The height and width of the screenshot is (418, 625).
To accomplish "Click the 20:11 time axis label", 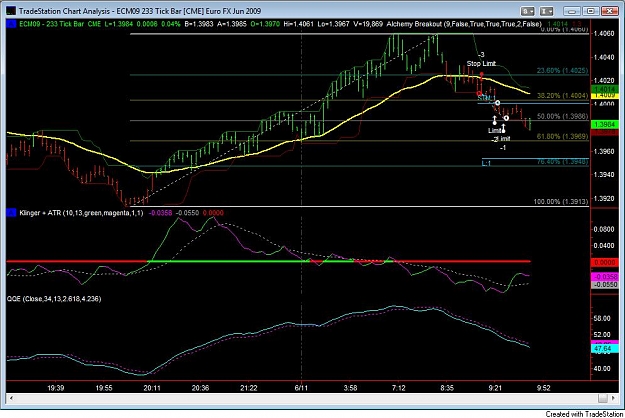I will pos(152,388).
